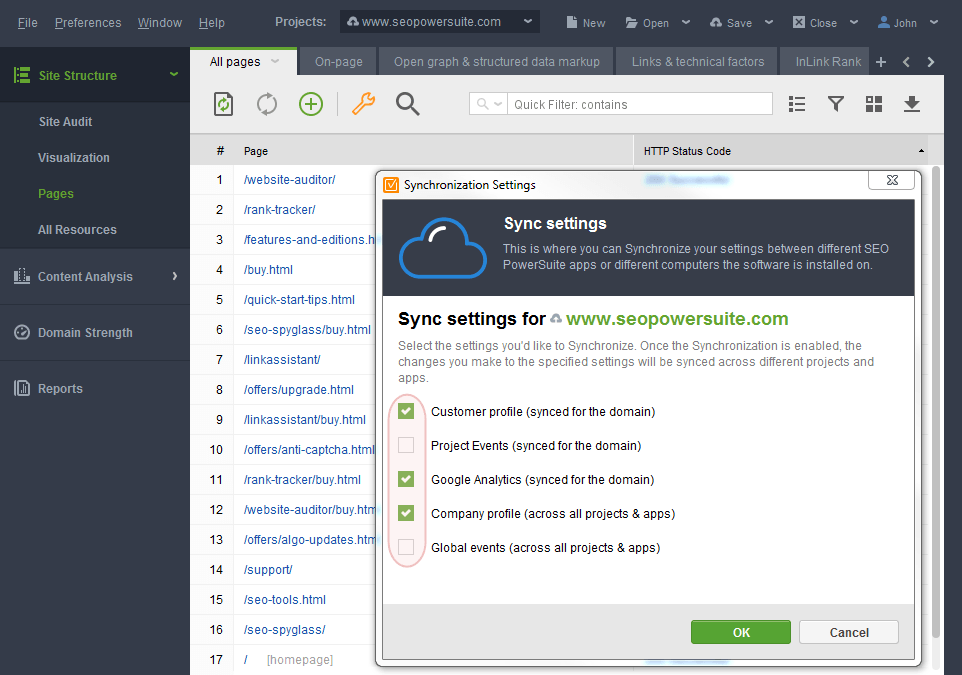962x675 pixels.
Task: Click the Domain Strength gauge icon
Action: pyautogui.click(x=22, y=333)
